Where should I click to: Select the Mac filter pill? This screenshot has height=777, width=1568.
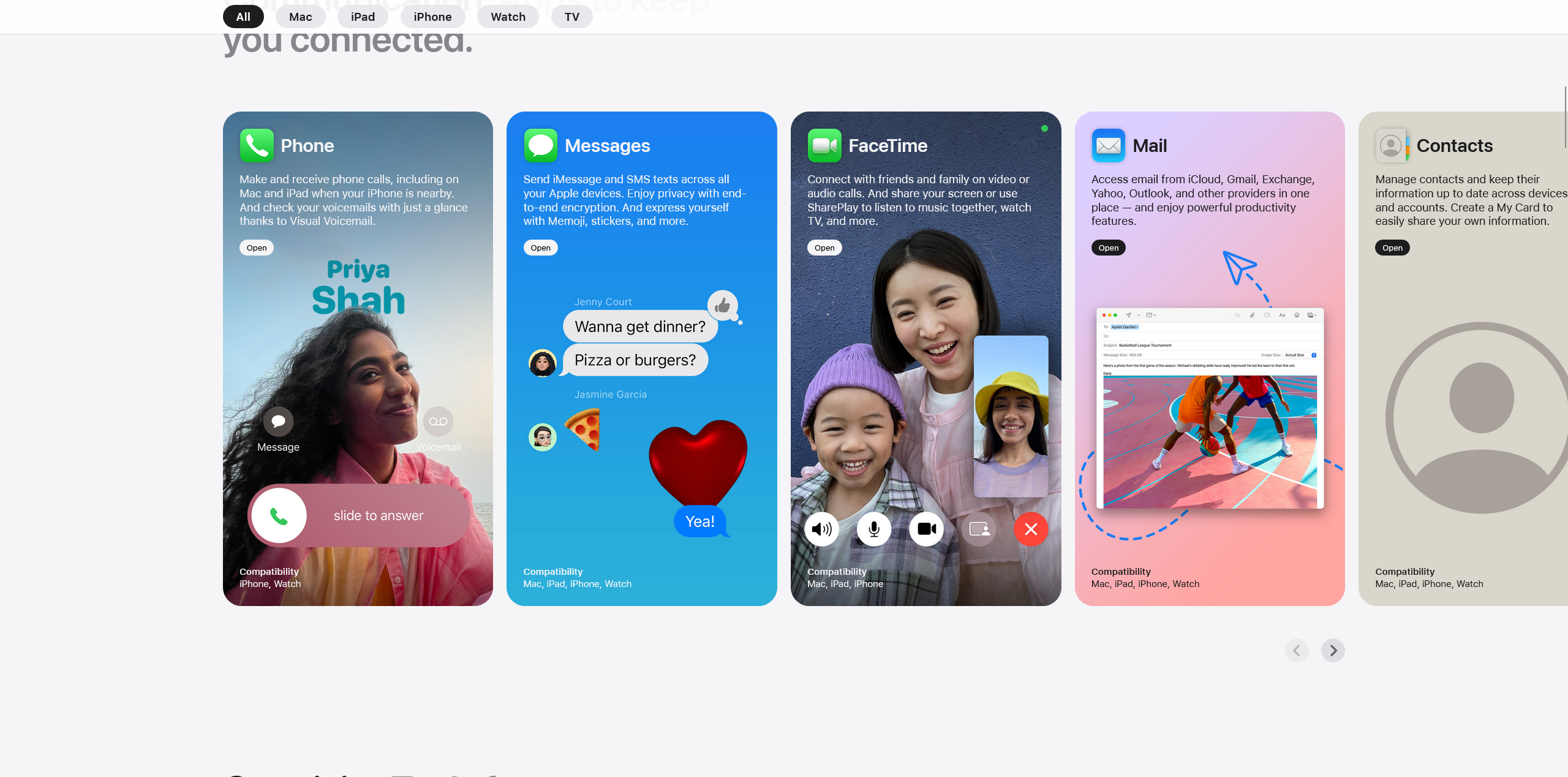[300, 17]
